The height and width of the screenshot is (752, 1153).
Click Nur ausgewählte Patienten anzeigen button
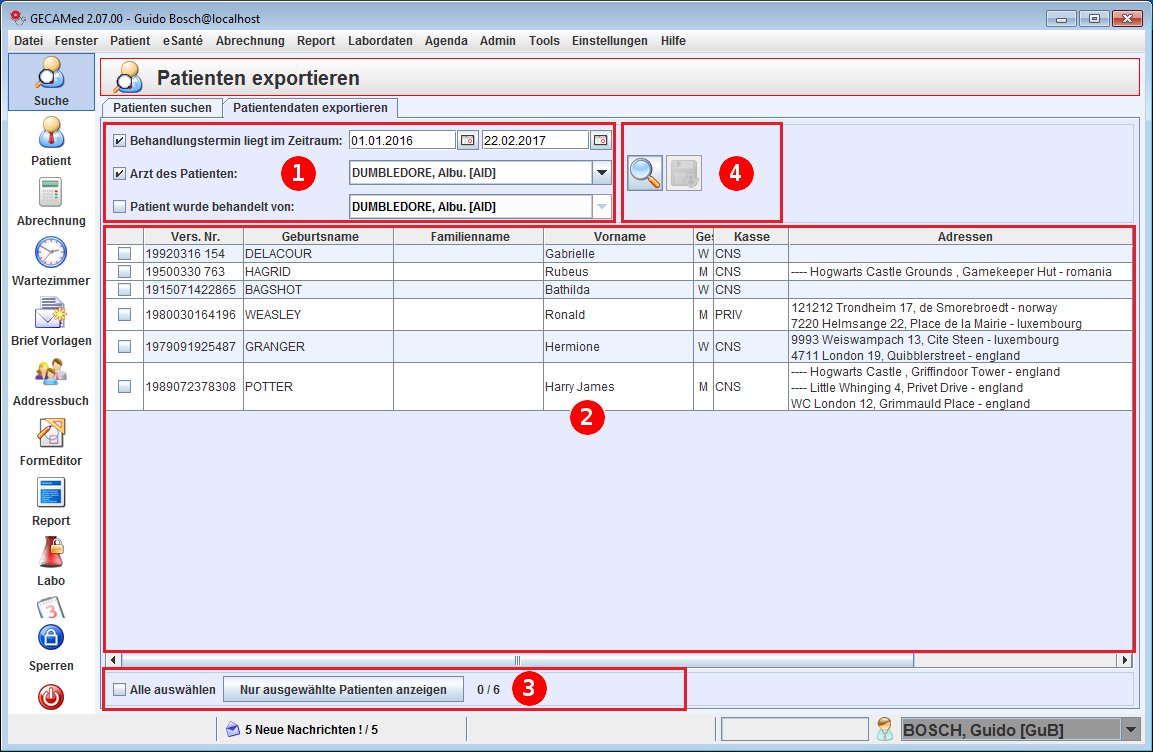[343, 690]
